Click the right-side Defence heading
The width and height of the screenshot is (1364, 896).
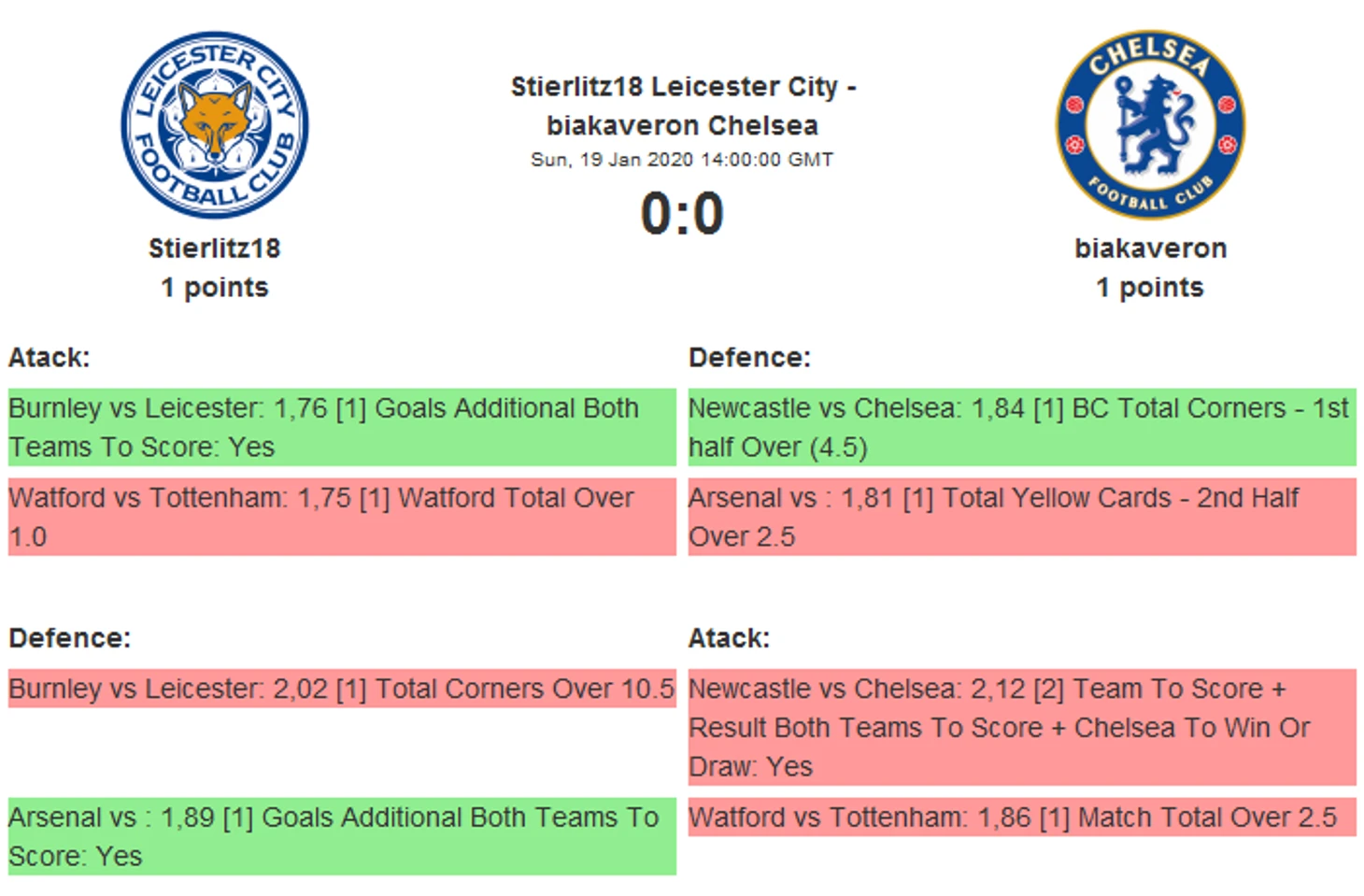(749, 358)
